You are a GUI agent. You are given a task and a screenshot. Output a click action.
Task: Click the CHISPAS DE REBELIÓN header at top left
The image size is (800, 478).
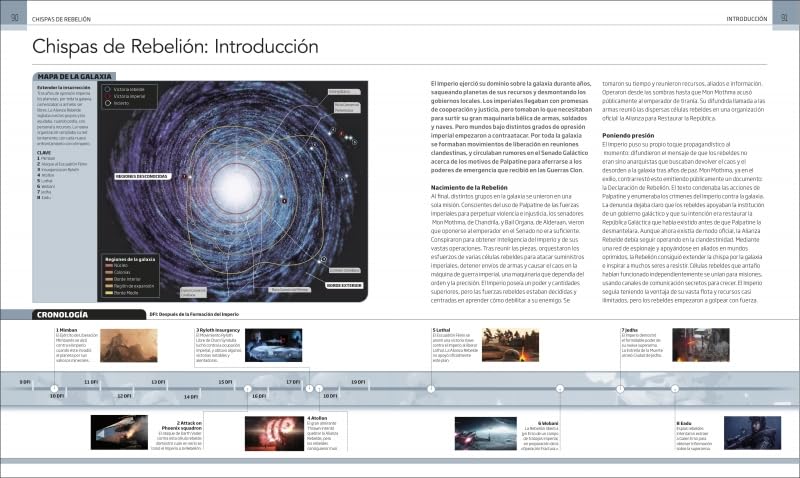click(x=69, y=18)
